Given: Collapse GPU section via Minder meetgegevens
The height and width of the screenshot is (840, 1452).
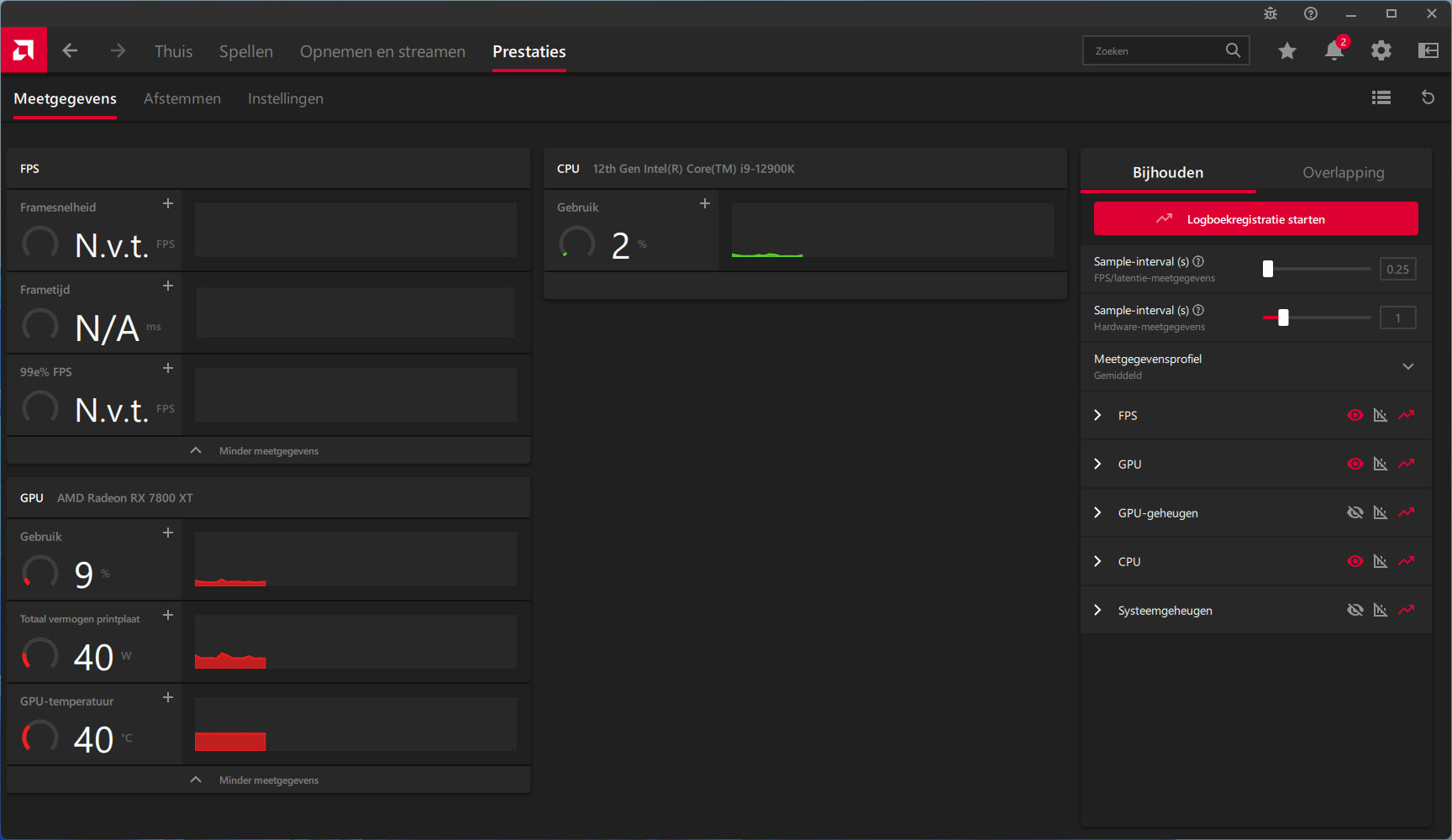Looking at the screenshot, I should [268, 780].
